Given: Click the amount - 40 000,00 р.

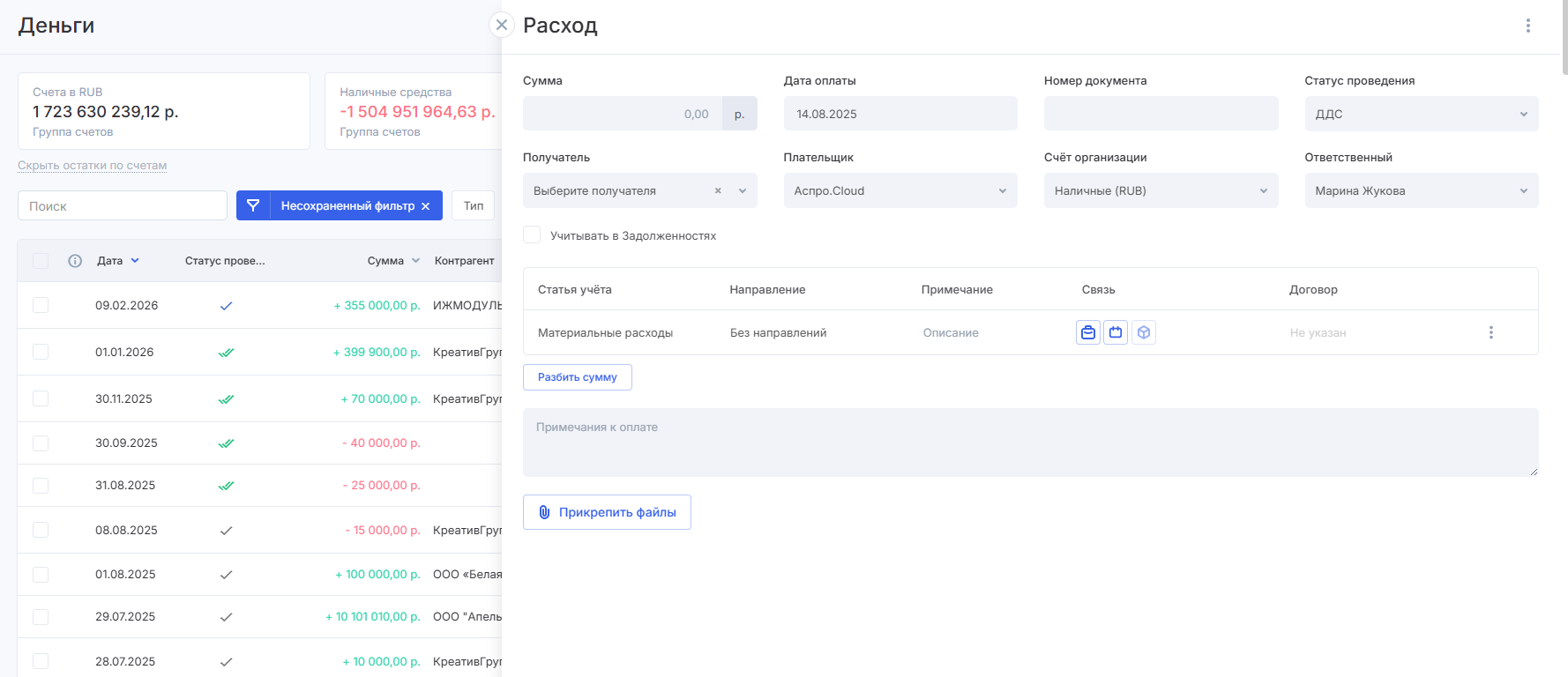Looking at the screenshot, I should point(381,443).
